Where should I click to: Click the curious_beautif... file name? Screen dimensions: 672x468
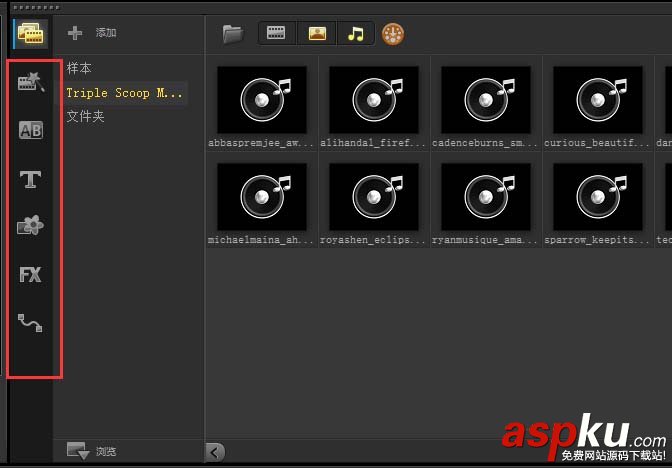click(597, 143)
